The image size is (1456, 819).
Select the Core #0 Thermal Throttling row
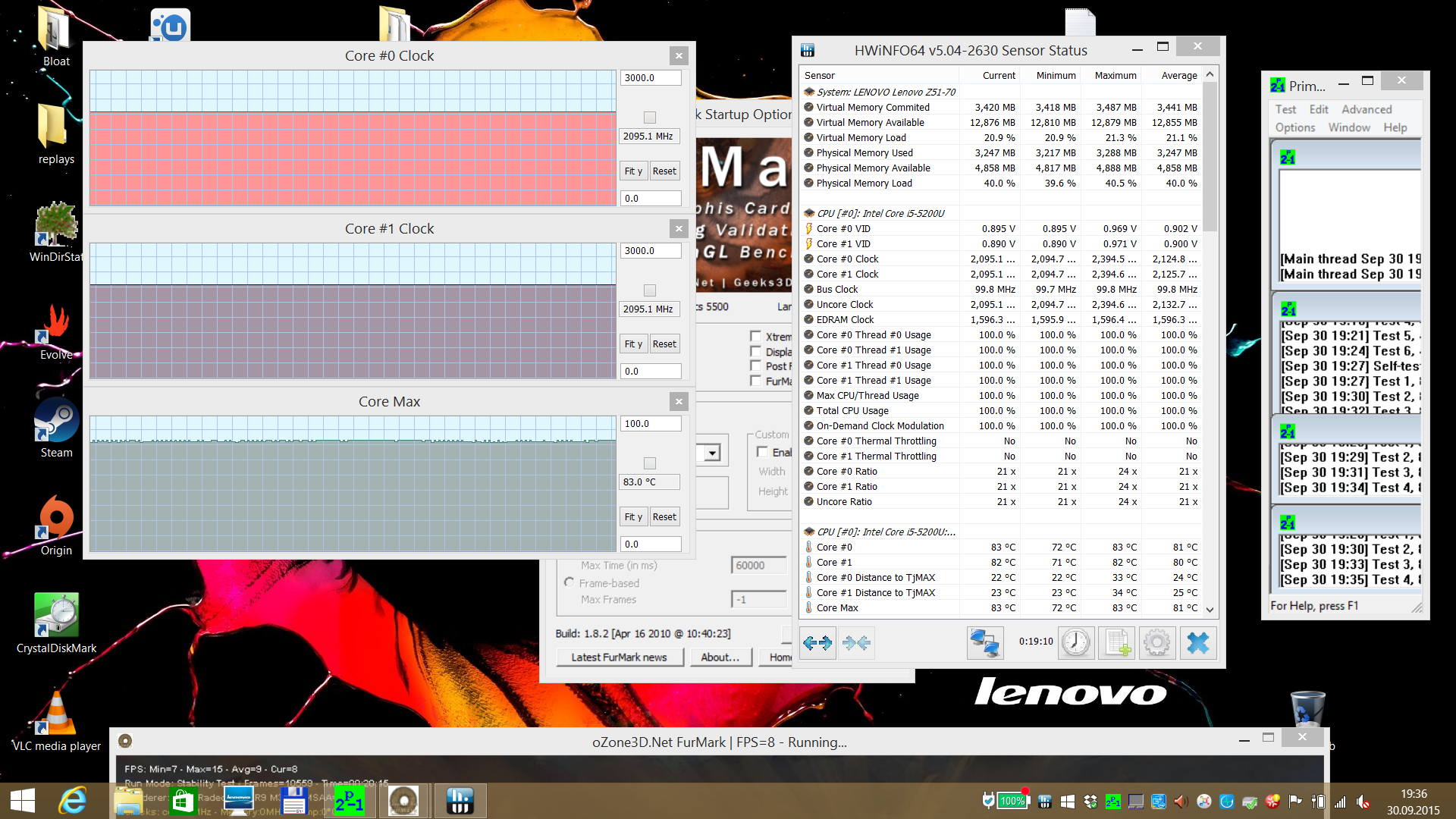pyautogui.click(x=1001, y=441)
